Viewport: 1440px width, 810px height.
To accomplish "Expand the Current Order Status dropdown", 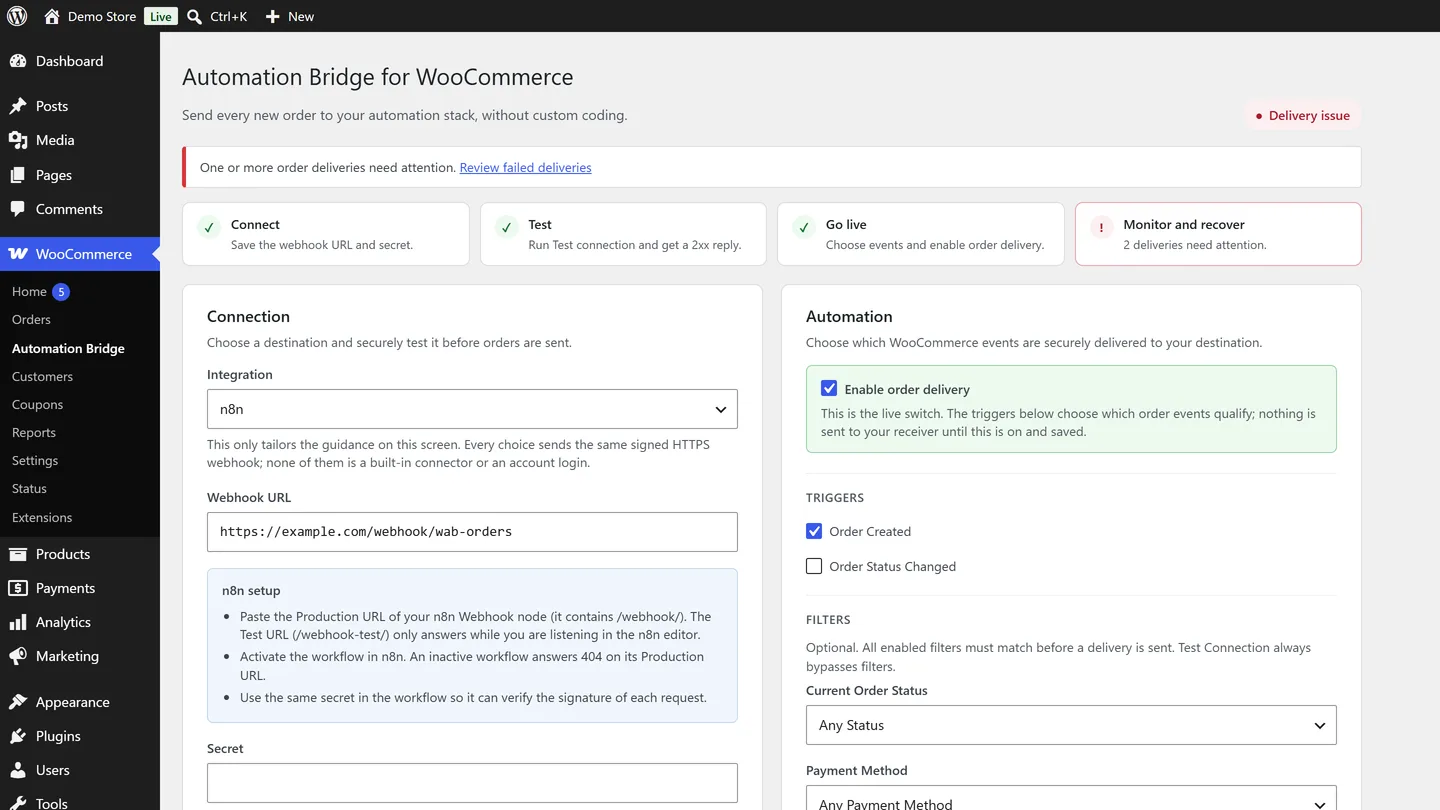I will 1071,725.
